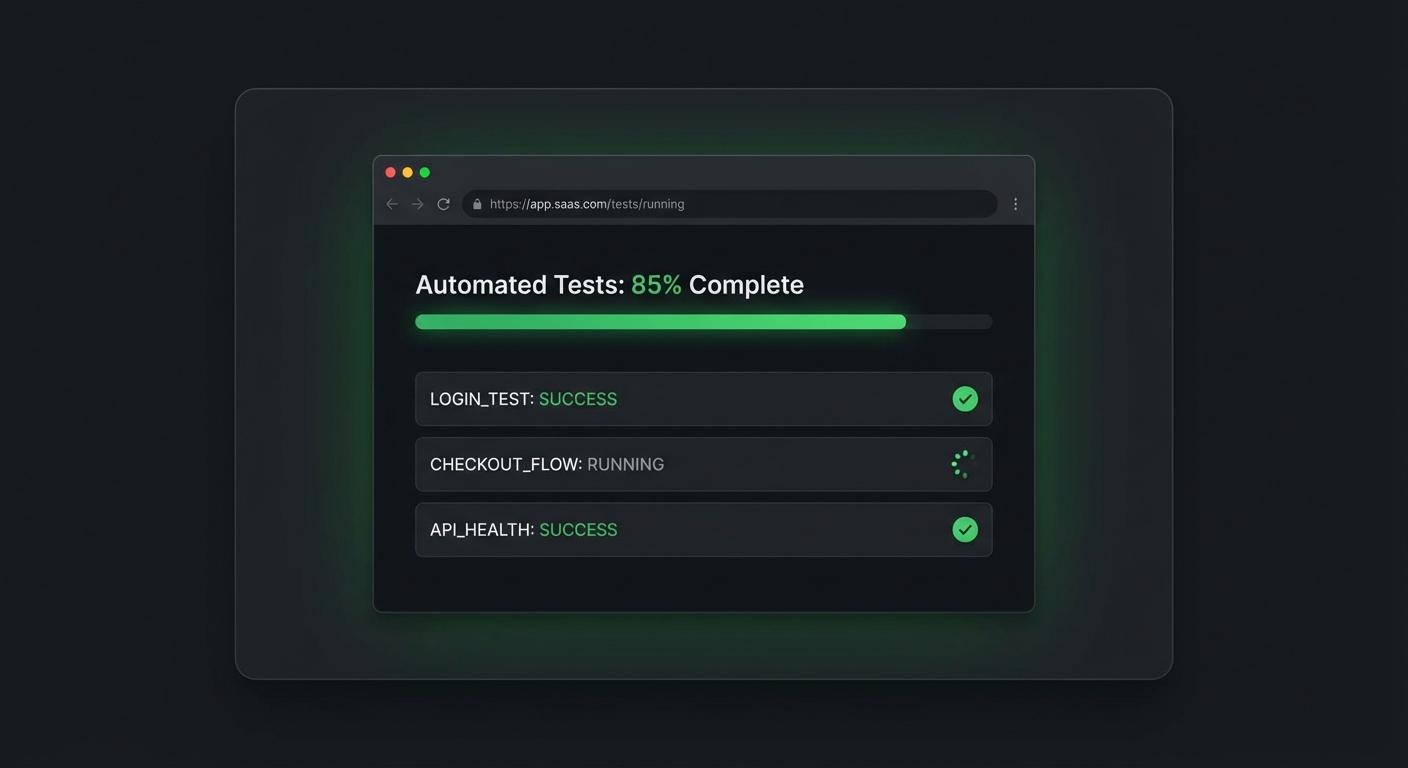Click the SUCCESS status label for LOGIN_TEST
Image resolution: width=1408 pixels, height=768 pixels.
[578, 398]
